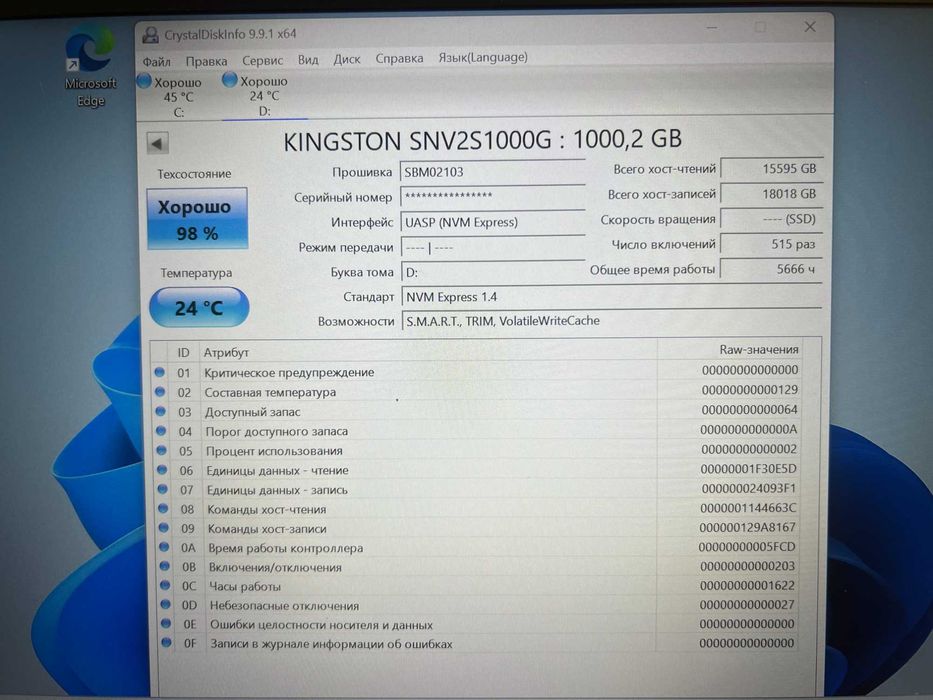
Task: Click the Стандарт field NVM Express 1.4
Action: pos(612,296)
